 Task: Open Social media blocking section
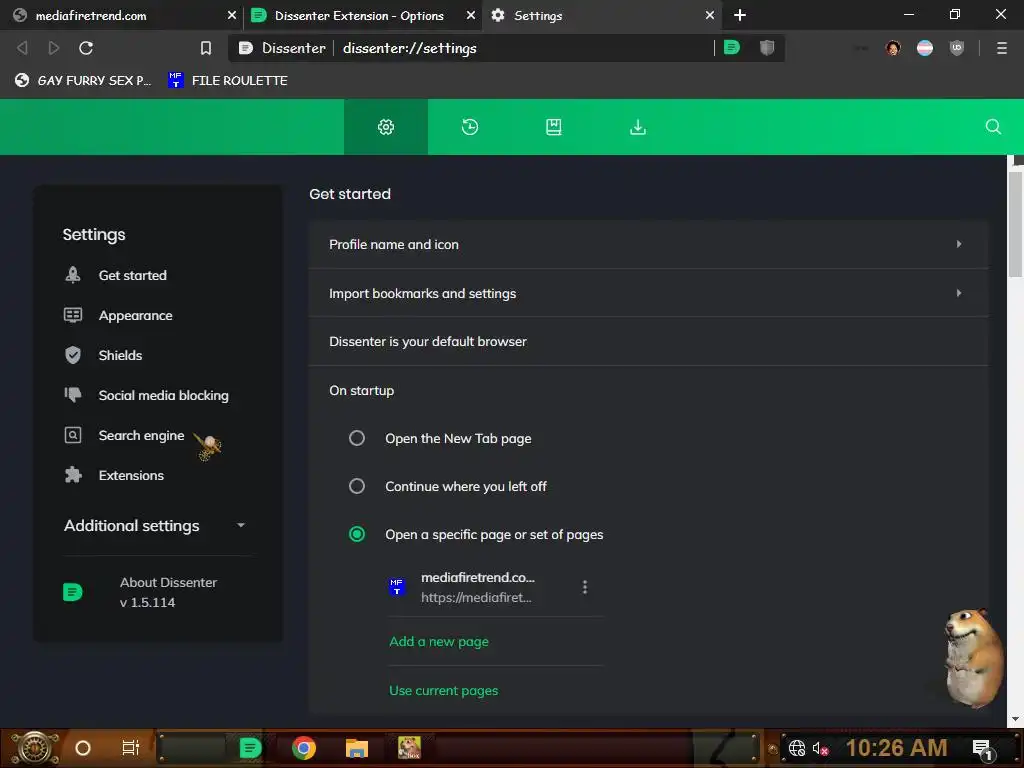click(163, 395)
